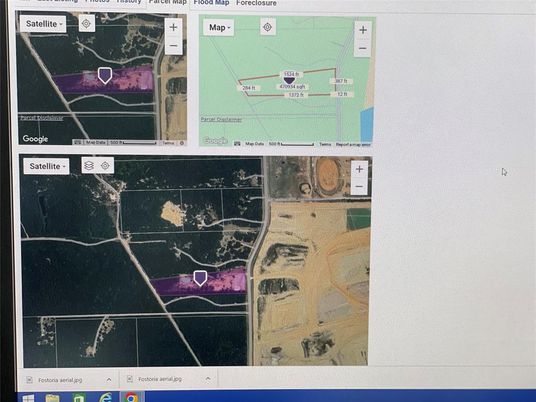Recenter the large satellite map with target icon
Screen dimensions: 536x402
tap(105, 166)
